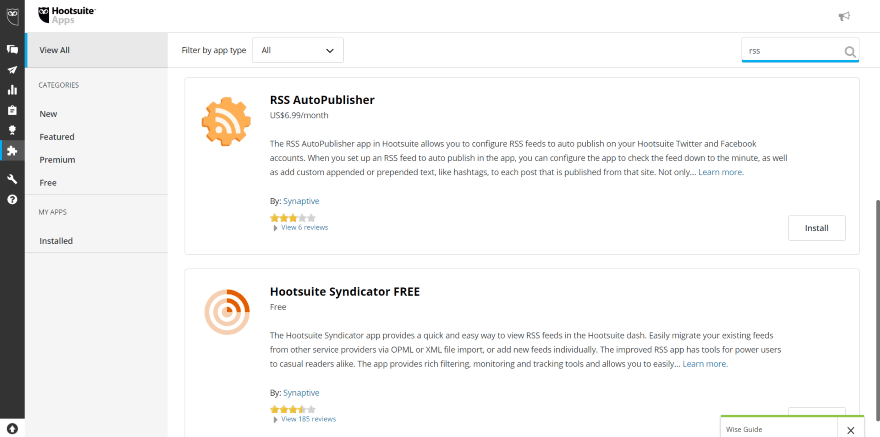Select the Premium category
Screen dimensions: 880x437
point(57,160)
